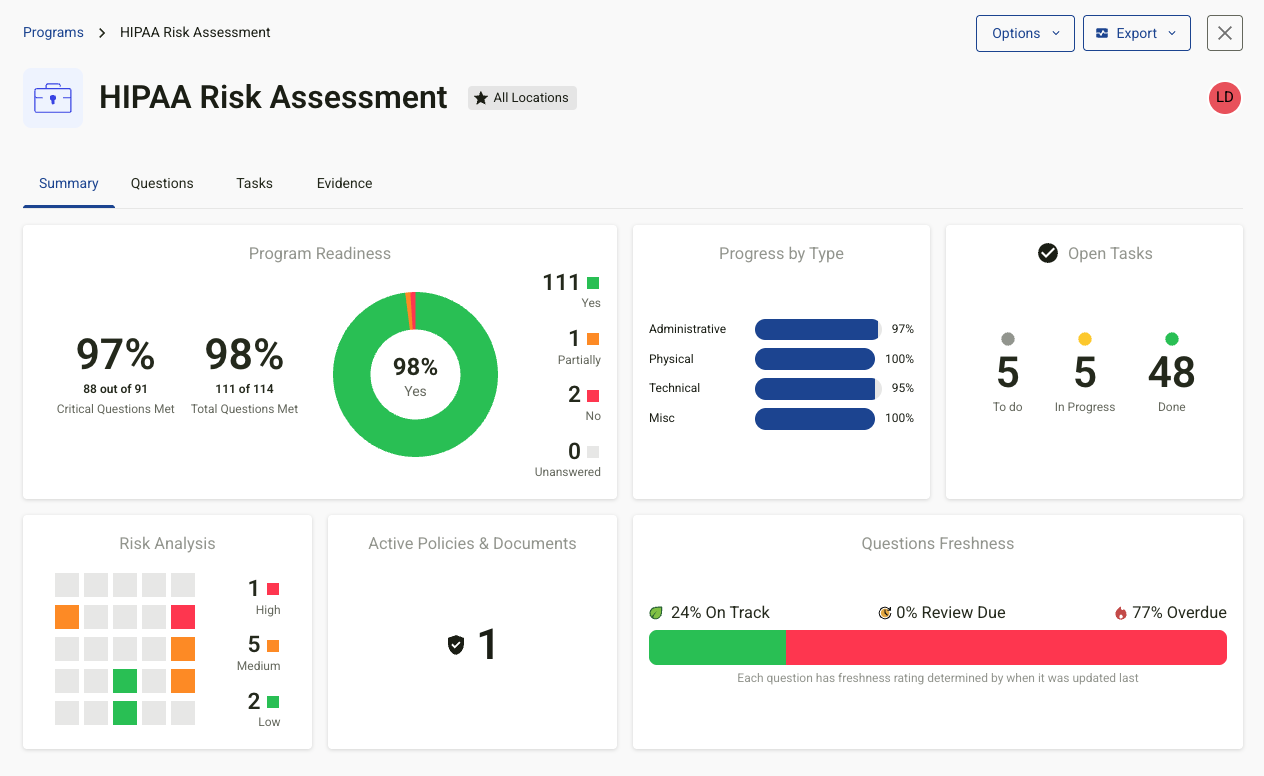Select the All Locations badge
Viewport: 1264px width, 776px height.
click(x=522, y=98)
